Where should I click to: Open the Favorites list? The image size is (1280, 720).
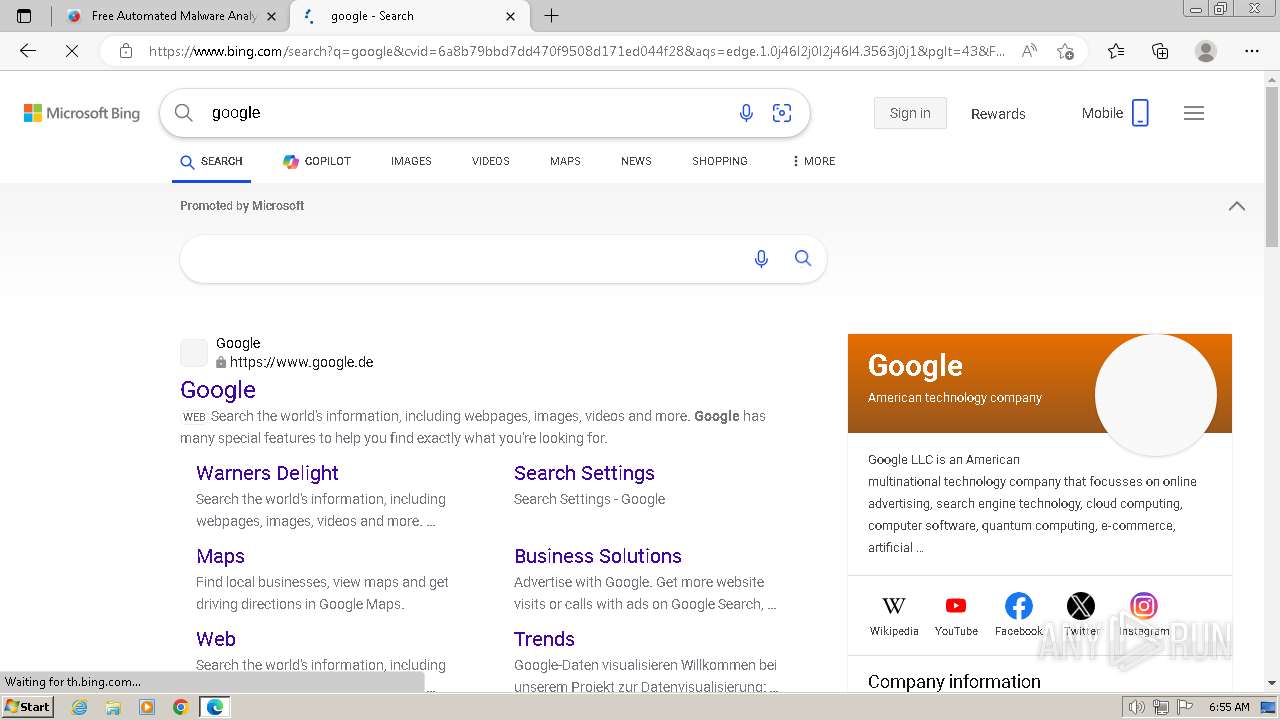click(x=1116, y=51)
